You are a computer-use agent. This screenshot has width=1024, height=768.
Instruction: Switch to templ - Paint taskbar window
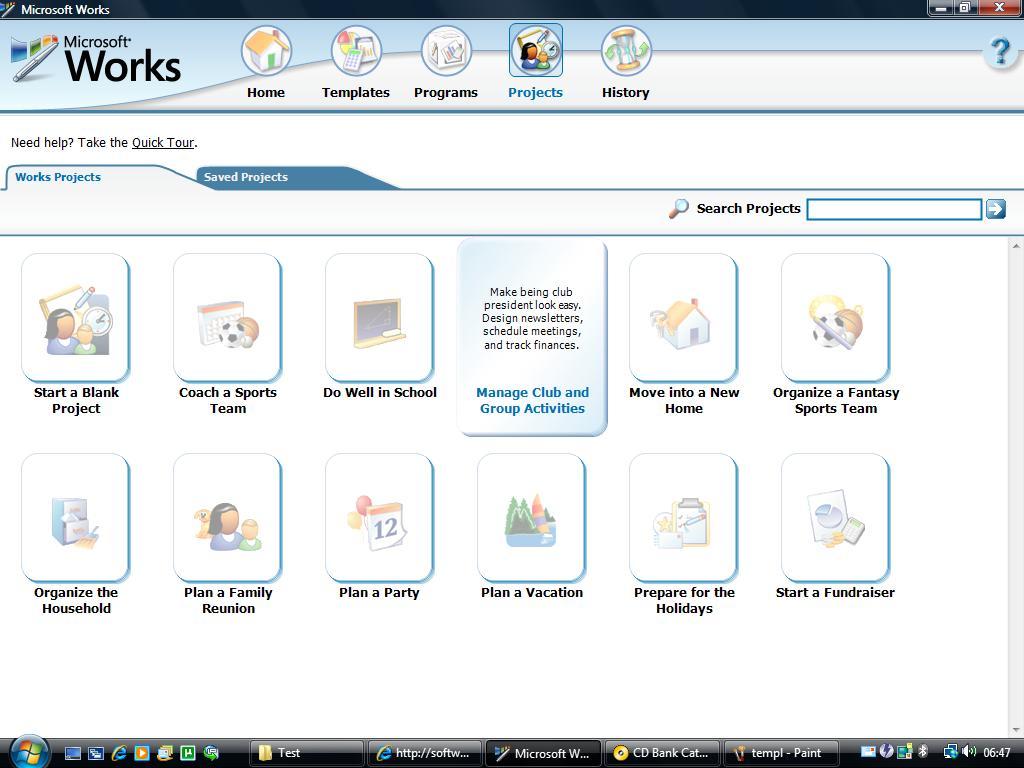click(x=781, y=753)
